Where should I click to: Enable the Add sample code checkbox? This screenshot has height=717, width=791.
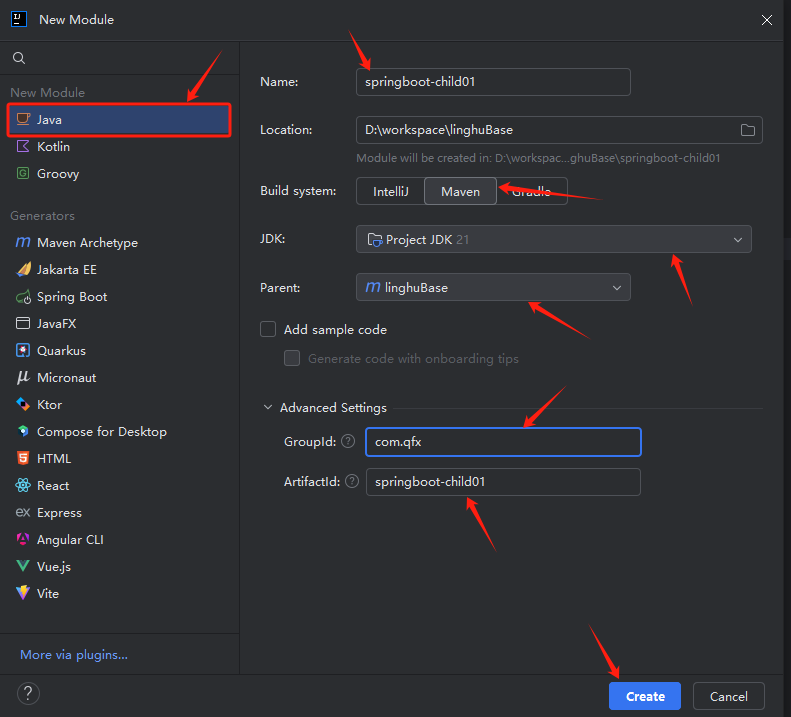268,329
